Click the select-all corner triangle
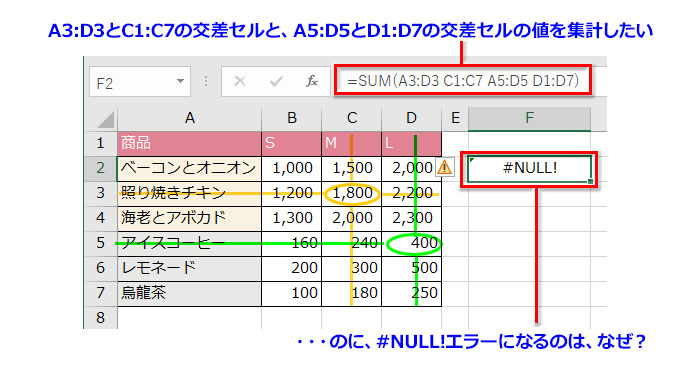The image size is (700, 367). tap(106, 119)
